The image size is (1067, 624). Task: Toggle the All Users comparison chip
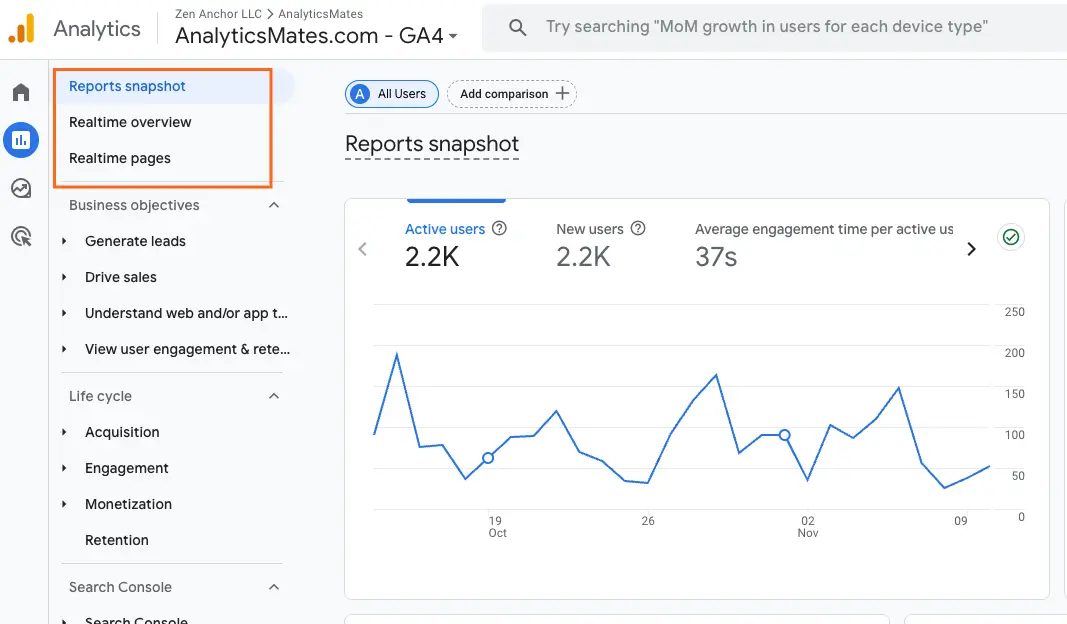click(391, 93)
